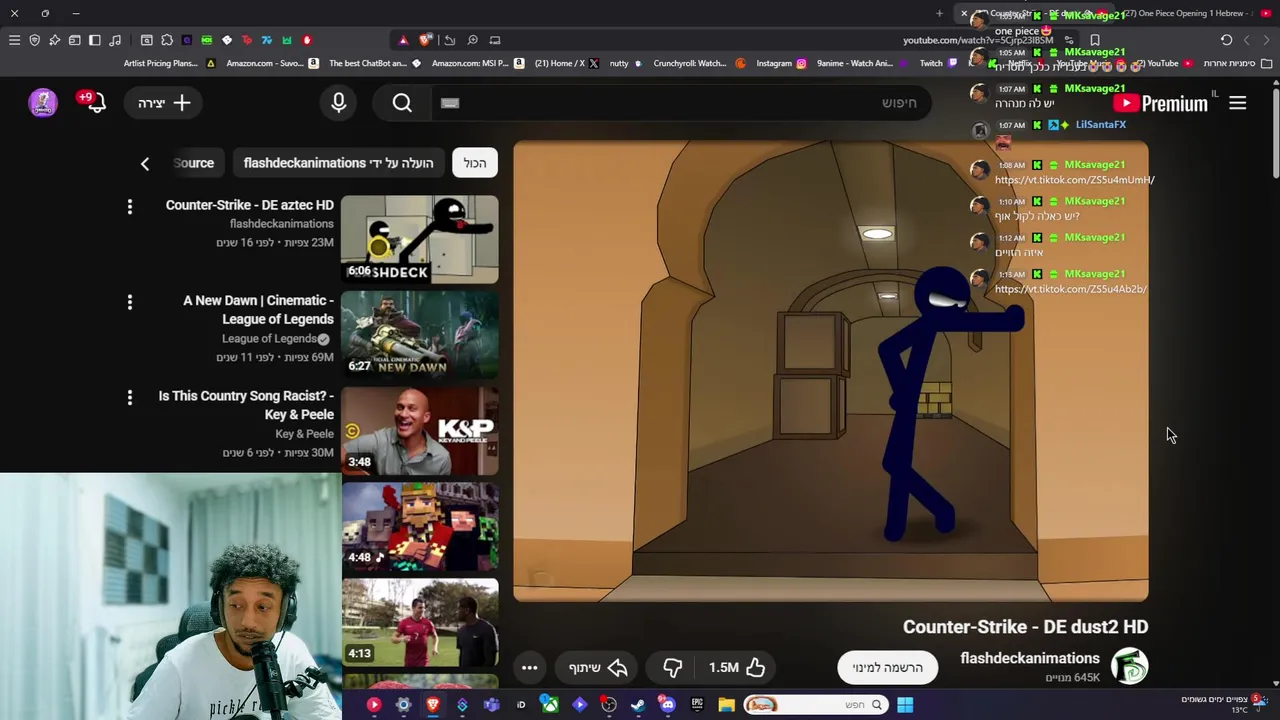This screenshot has width=1280, height=720.
Task: Open A New Dawn Cinematic video thumbnail
Action: click(420, 335)
